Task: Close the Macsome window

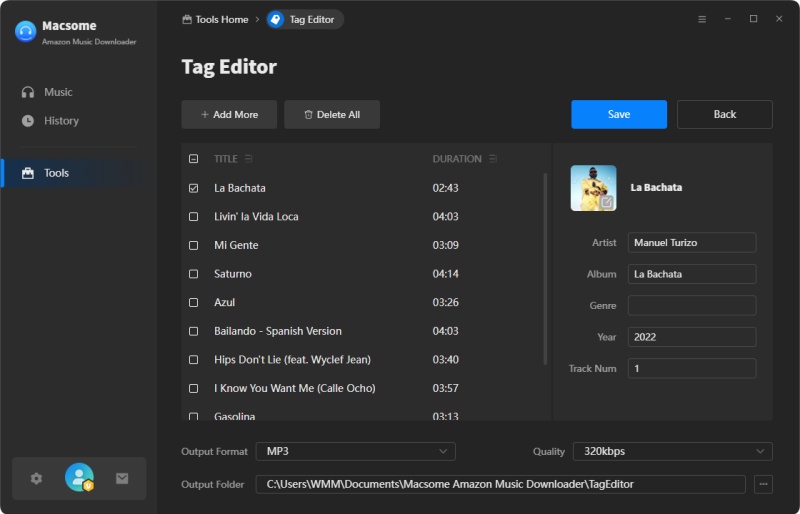Action: 779,19
